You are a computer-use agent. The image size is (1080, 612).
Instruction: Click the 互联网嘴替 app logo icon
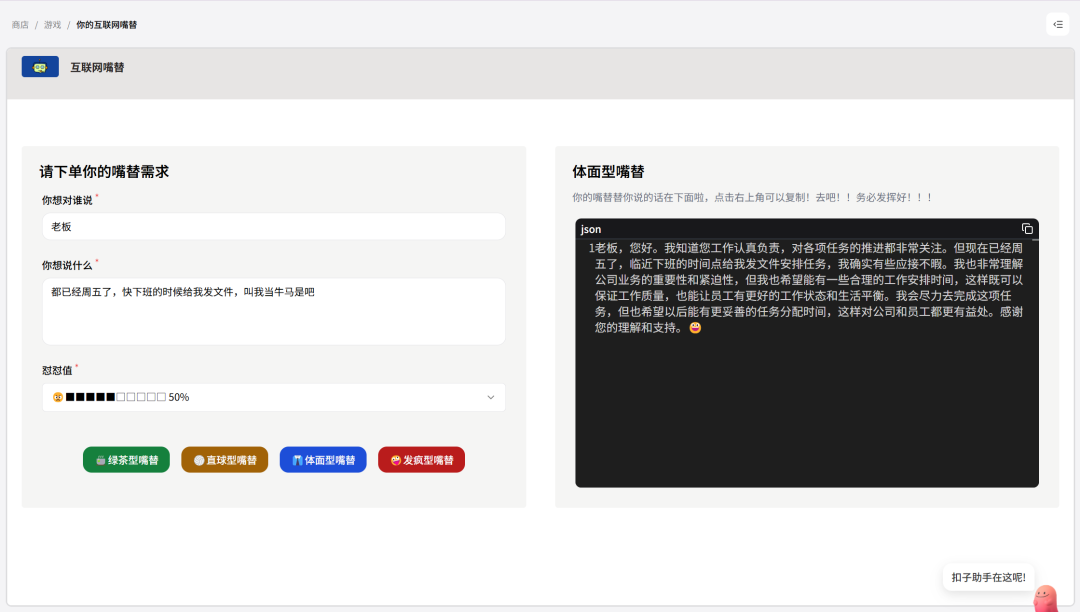coord(40,67)
